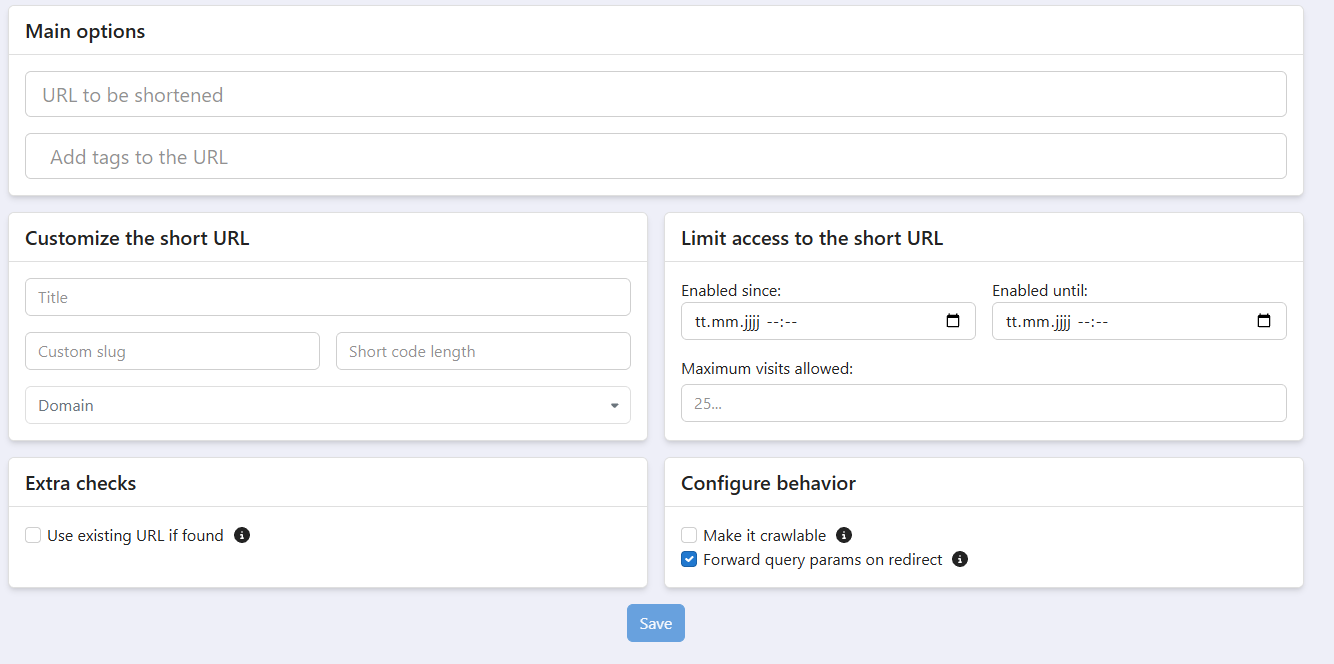This screenshot has width=1334, height=664.
Task: Check Make it crawlable option
Action: click(x=689, y=535)
